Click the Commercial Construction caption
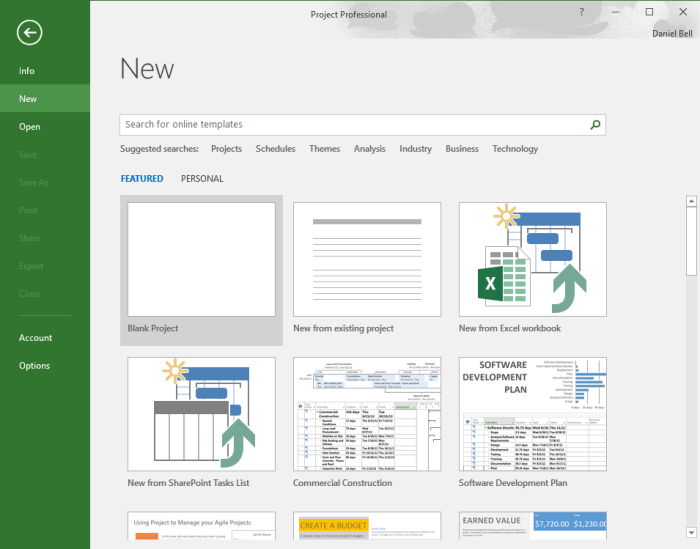Viewport: 700px width, 549px height. pyautogui.click(x=342, y=483)
